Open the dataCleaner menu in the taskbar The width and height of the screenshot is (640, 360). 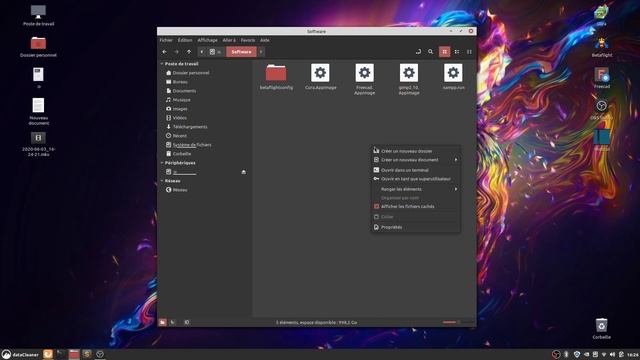point(20,354)
